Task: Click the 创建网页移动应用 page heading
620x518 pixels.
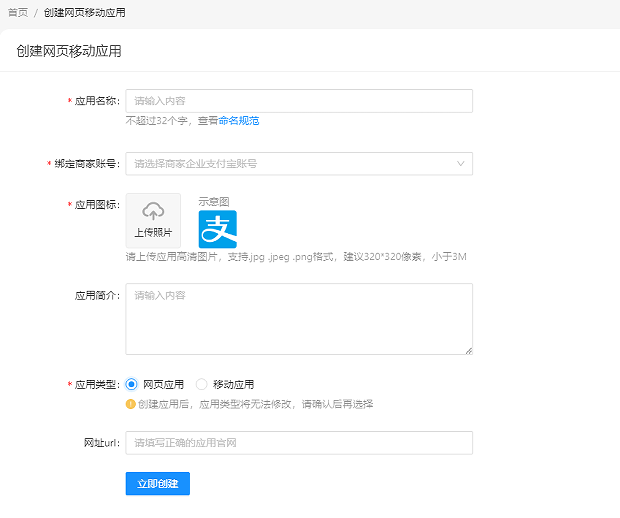Action: point(69,50)
